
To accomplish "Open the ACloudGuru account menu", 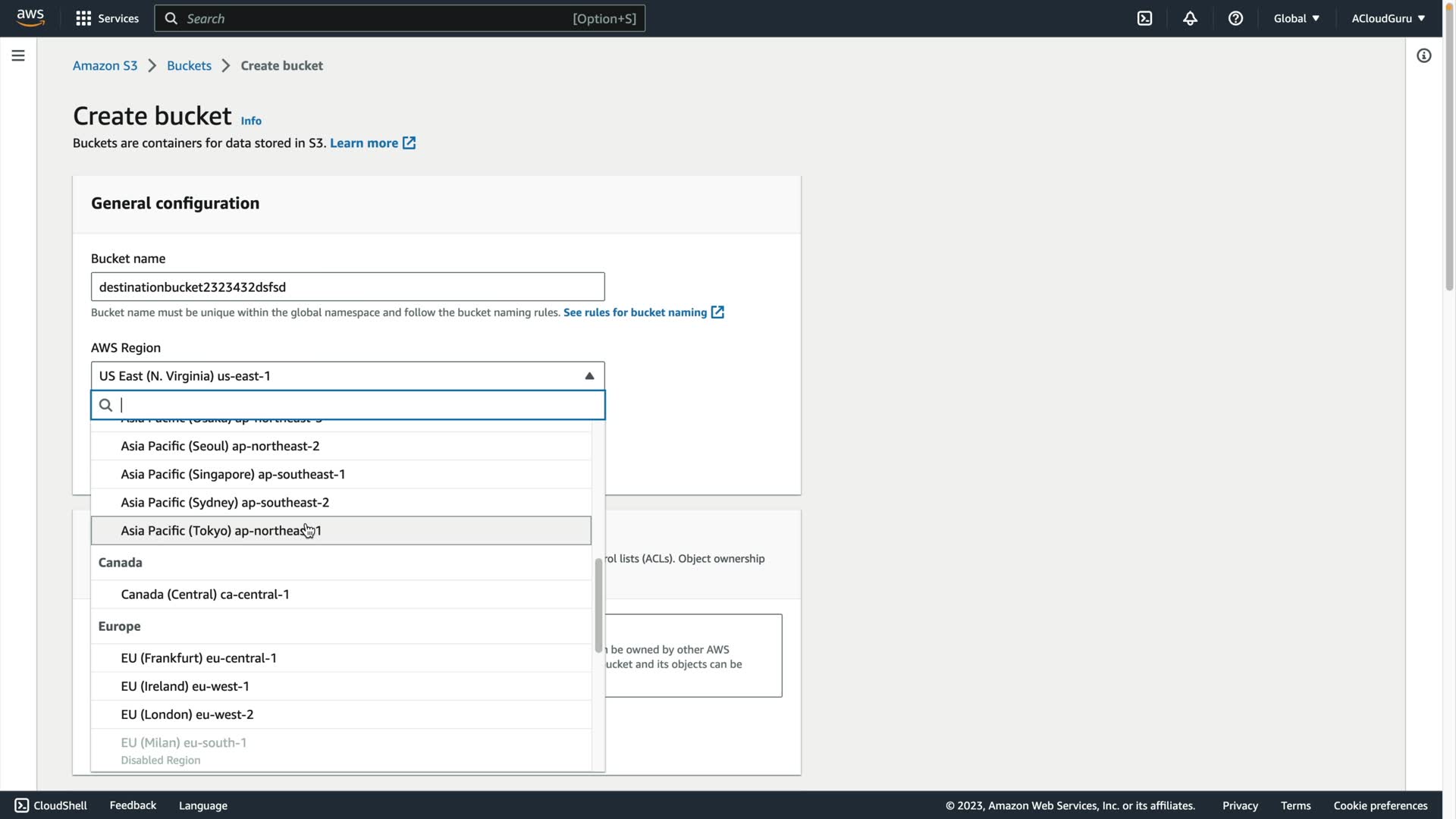I will [1388, 18].
